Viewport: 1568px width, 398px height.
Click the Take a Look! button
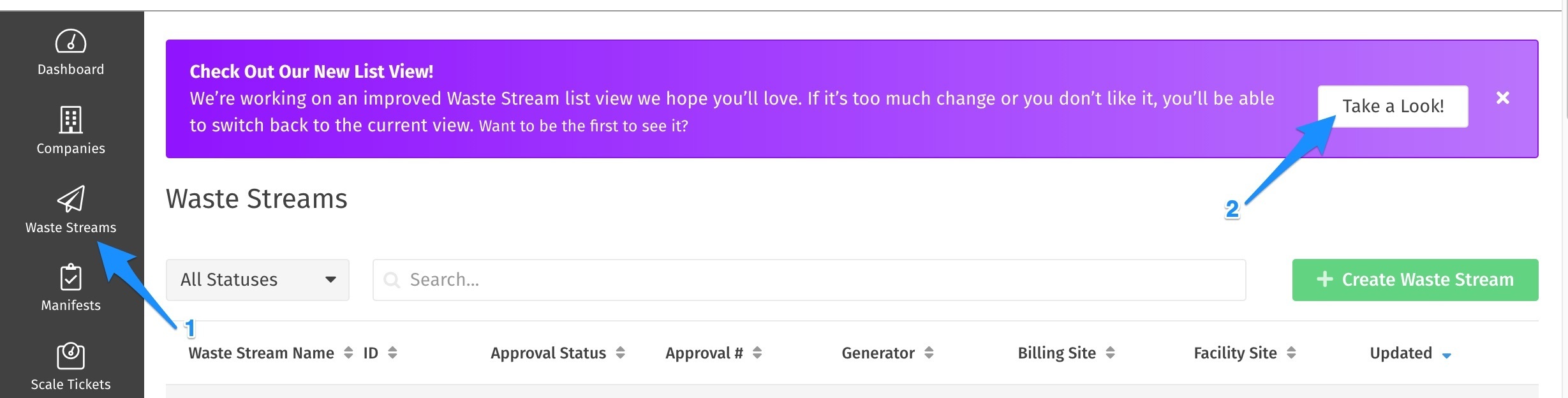point(1393,107)
